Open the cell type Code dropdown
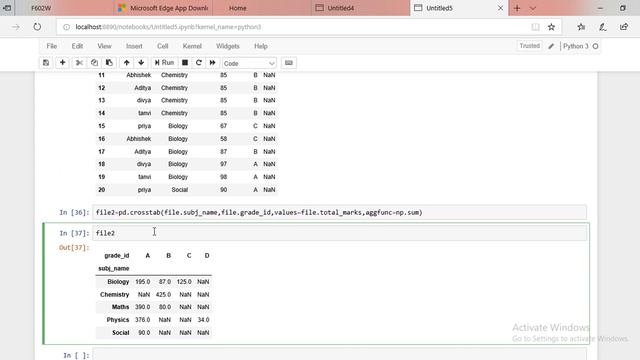The height and width of the screenshot is (360, 640). coord(249,63)
